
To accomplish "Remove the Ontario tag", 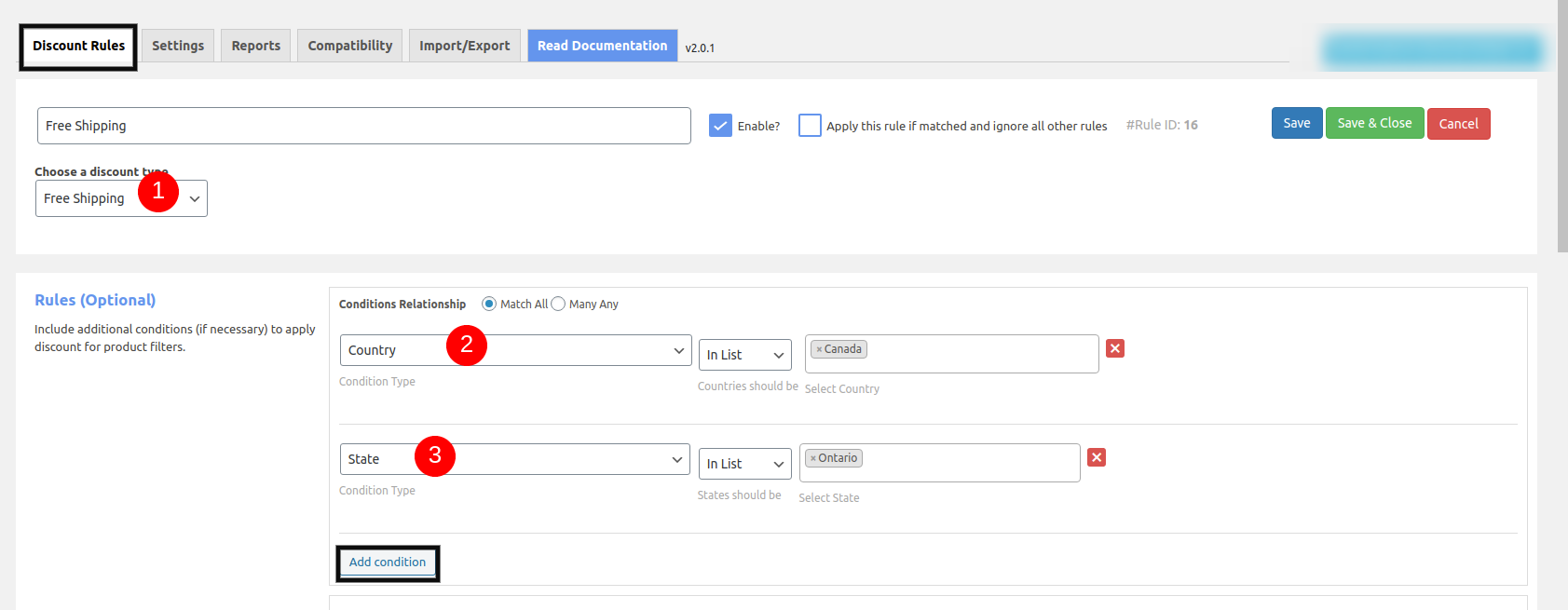I will tap(812, 459).
